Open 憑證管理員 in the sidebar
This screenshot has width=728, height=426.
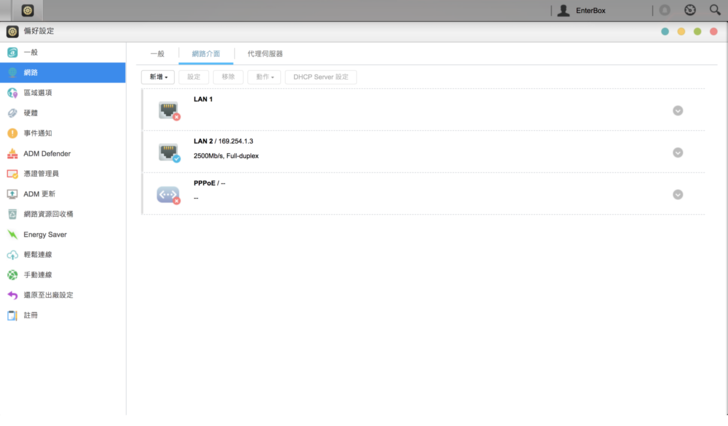coord(63,174)
